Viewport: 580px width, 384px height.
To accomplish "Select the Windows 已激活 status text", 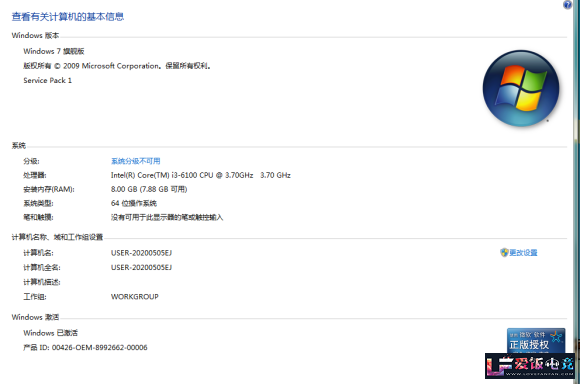I will (x=50, y=333).
